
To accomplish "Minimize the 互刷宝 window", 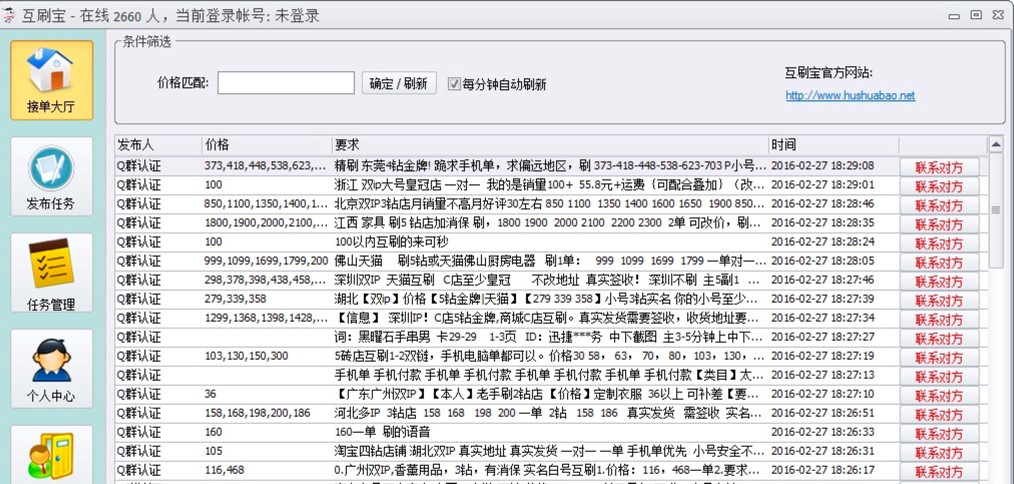I will [956, 16].
